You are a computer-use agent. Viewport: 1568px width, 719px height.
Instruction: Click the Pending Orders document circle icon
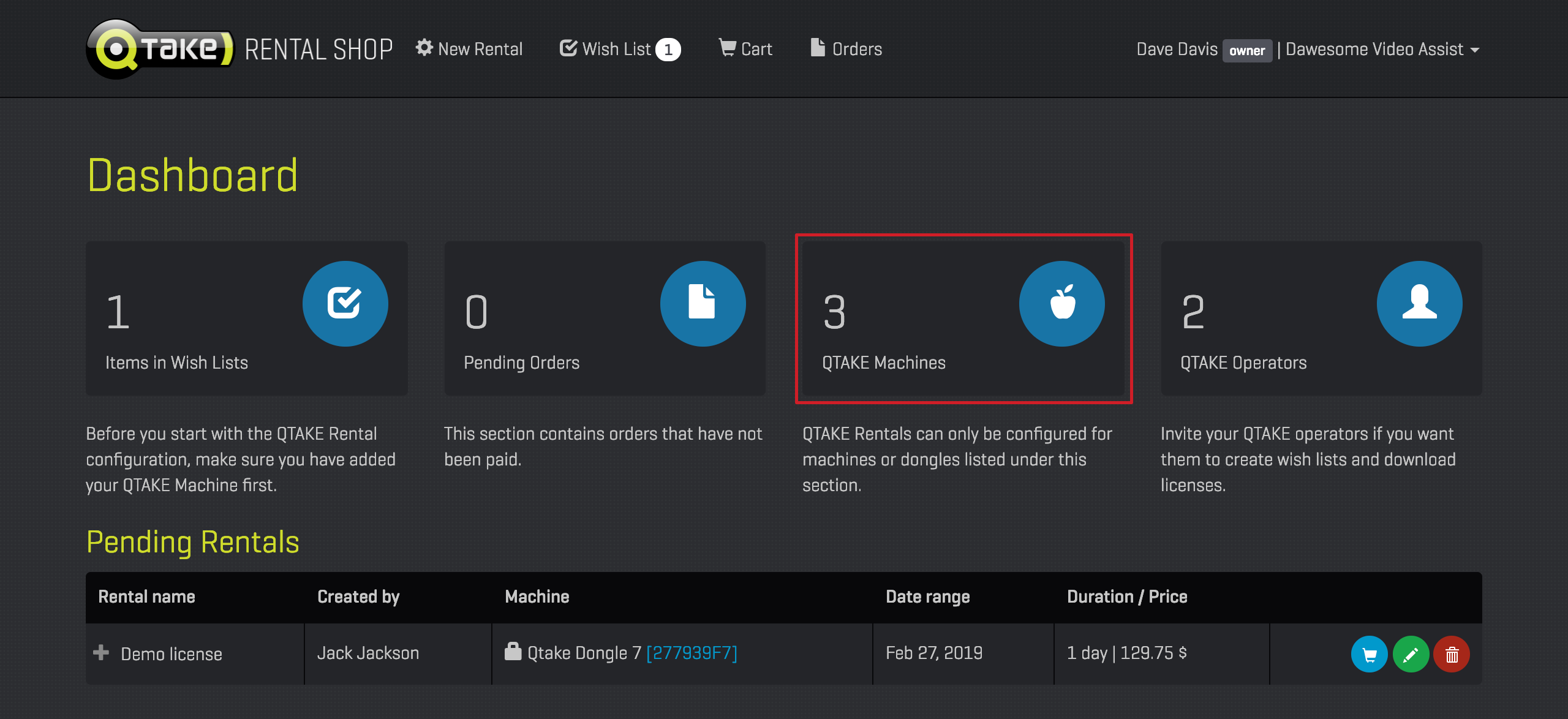(x=703, y=303)
